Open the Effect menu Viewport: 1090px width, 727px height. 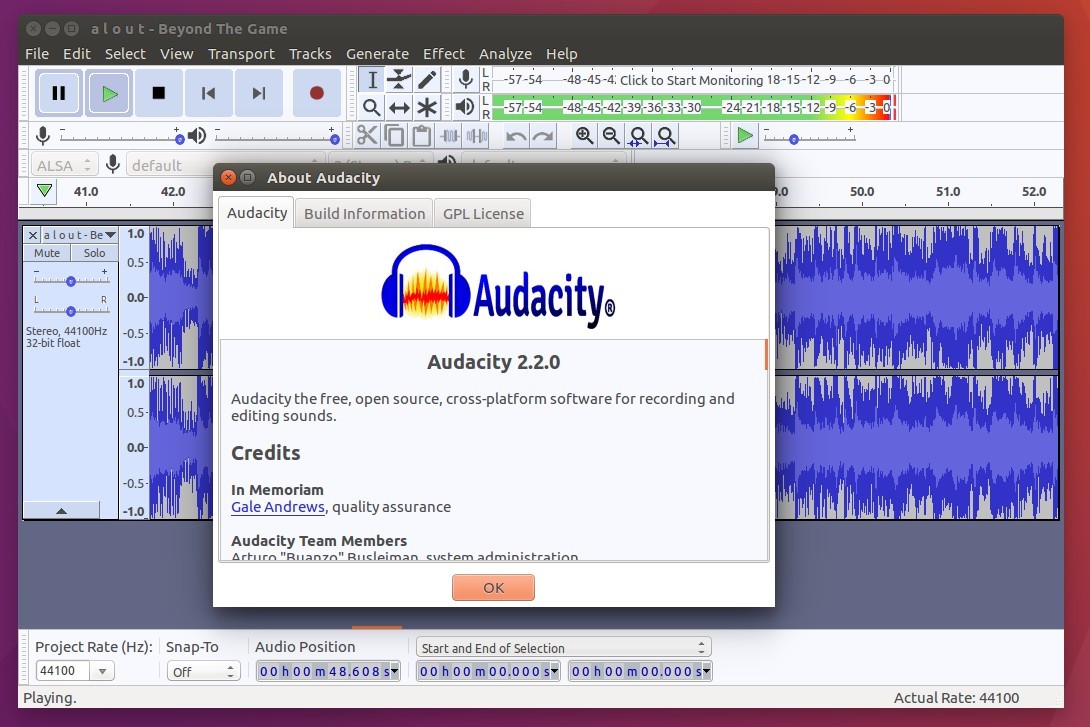tap(444, 54)
